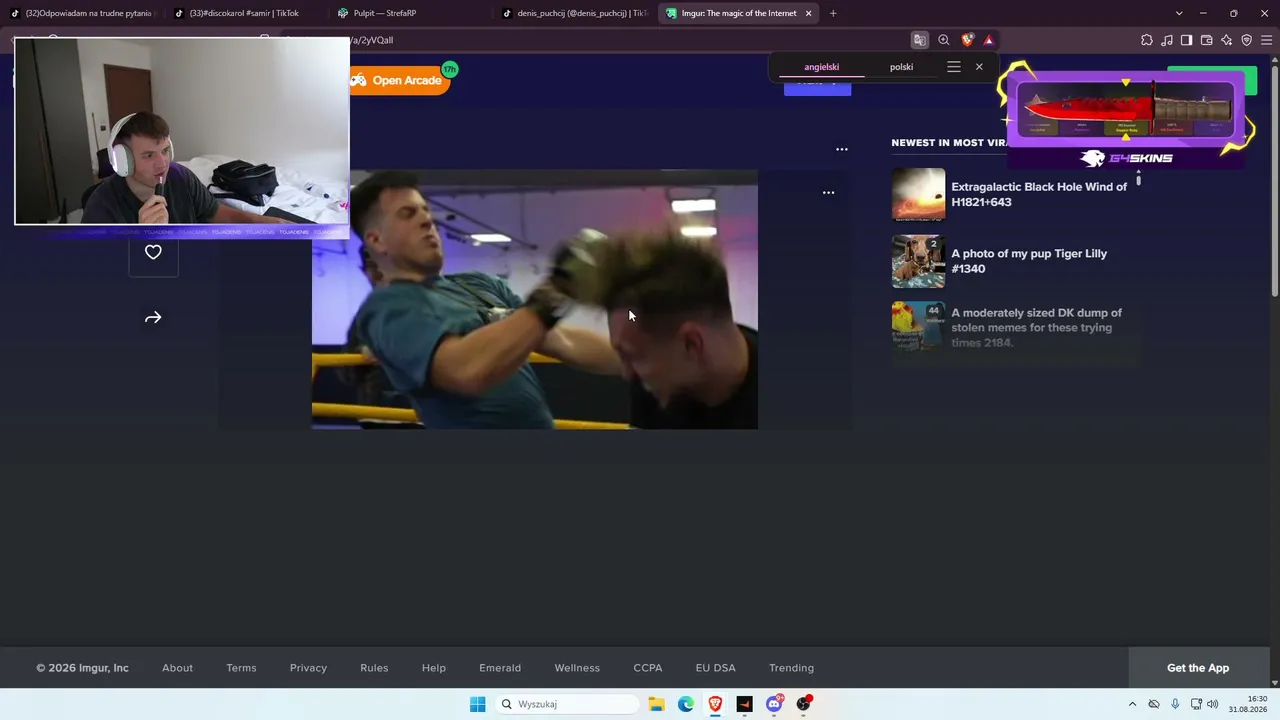Screen dimensions: 1280x720
Task: Open Brave Shields lion icon
Action: point(967,40)
